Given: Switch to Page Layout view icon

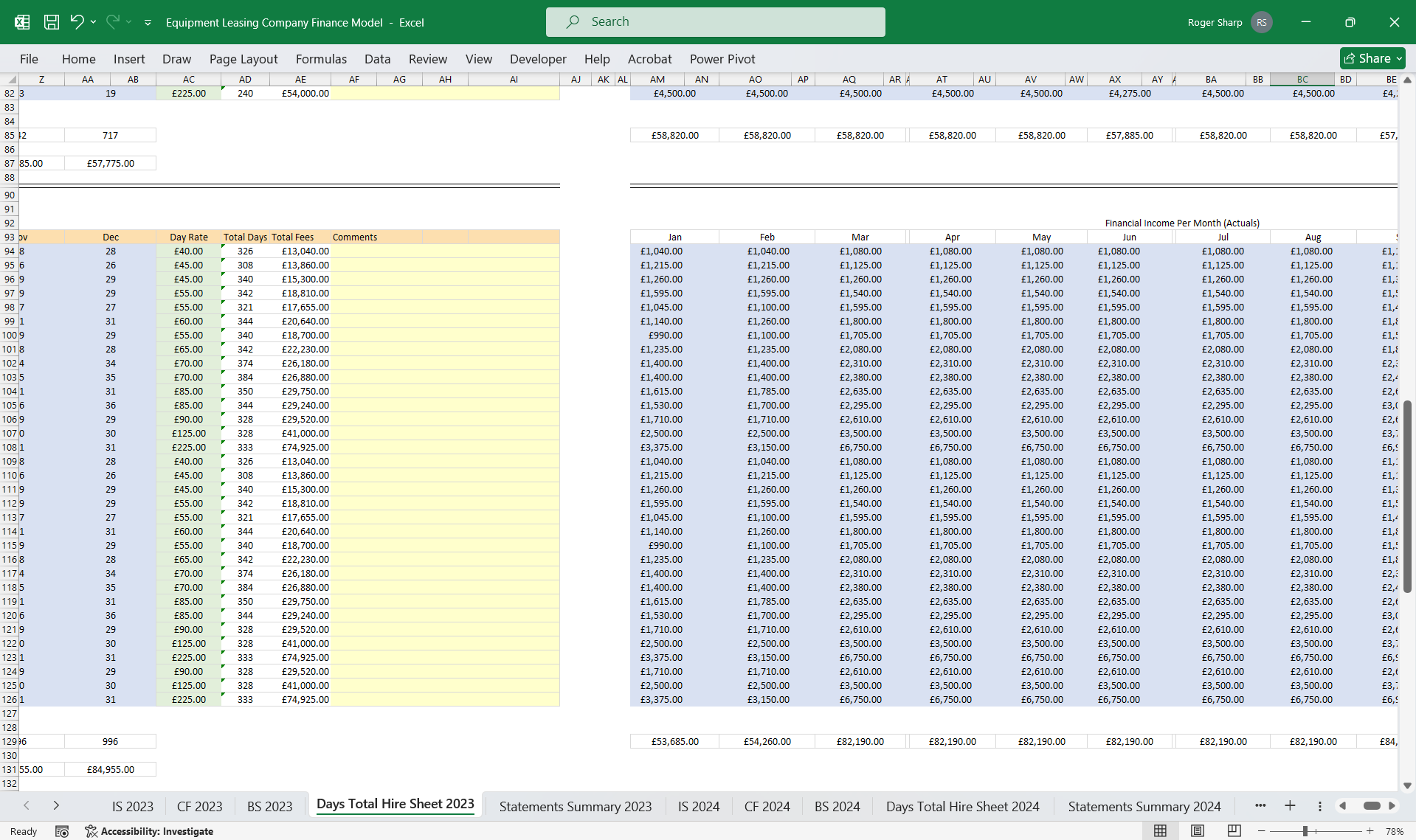Looking at the screenshot, I should pyautogui.click(x=1197, y=831).
